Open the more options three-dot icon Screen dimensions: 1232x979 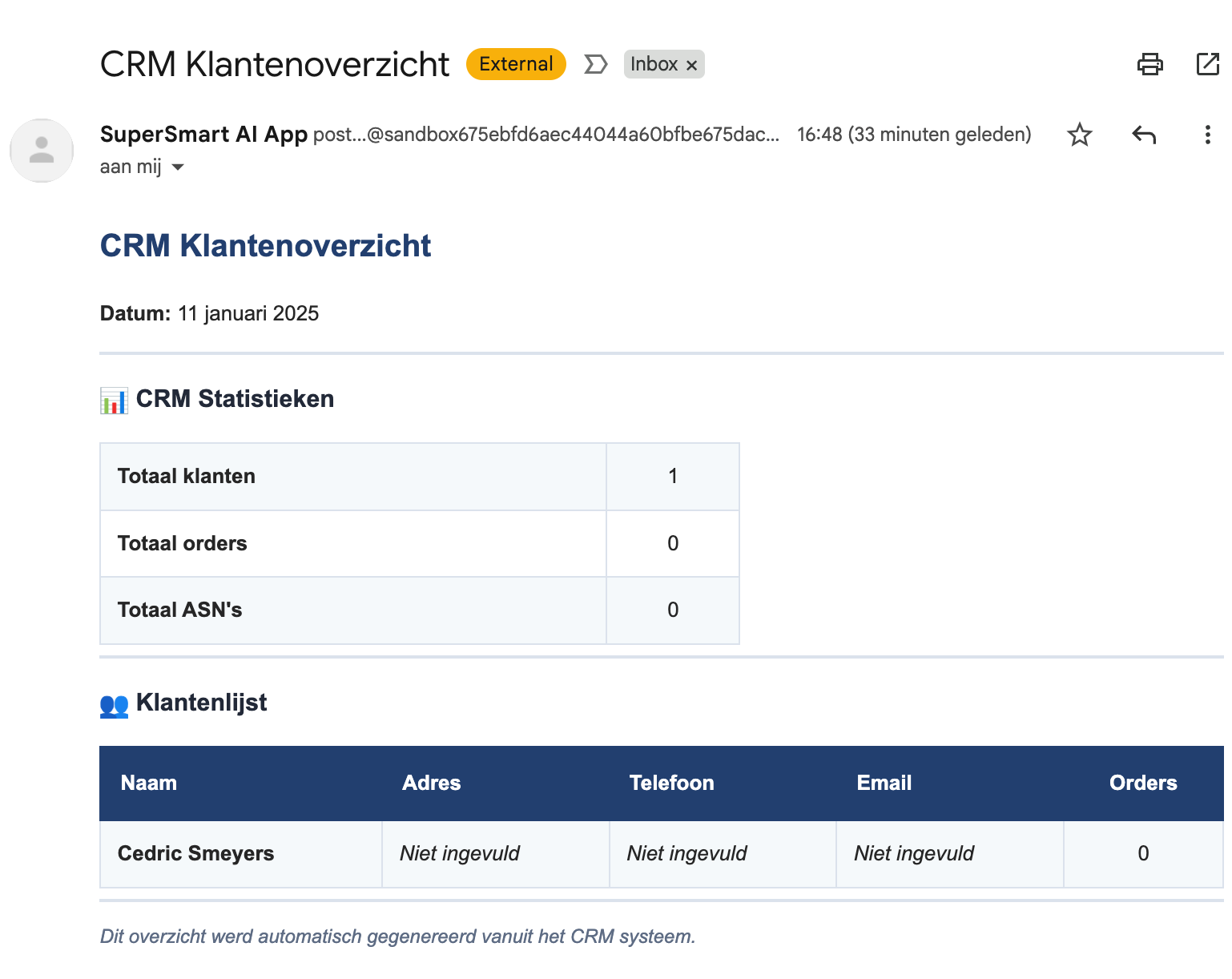(x=1207, y=135)
